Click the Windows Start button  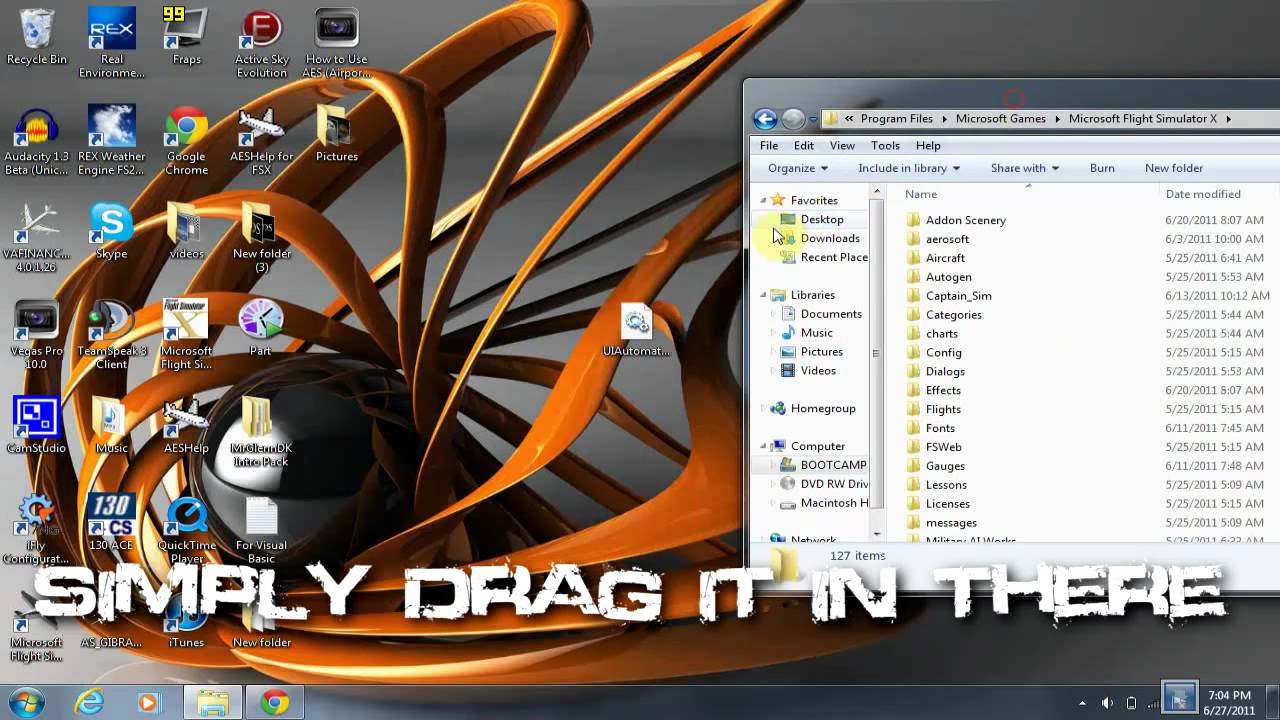click(26, 702)
